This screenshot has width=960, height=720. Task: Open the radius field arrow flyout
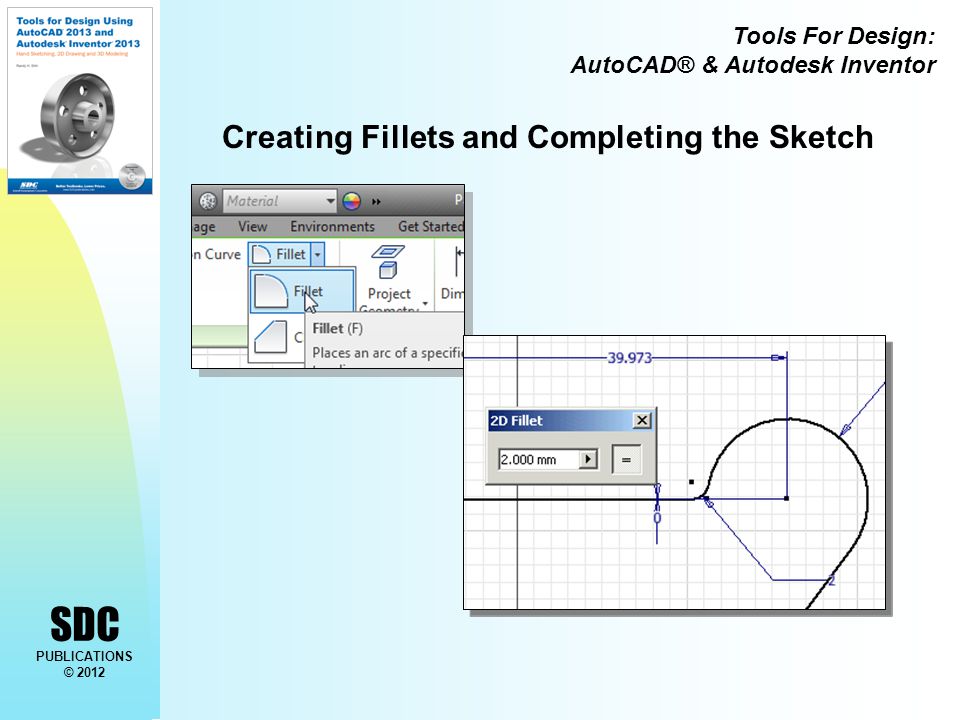[588, 459]
